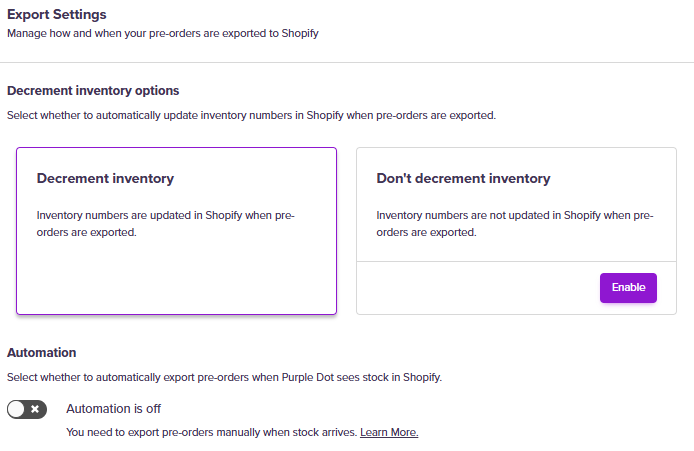Click the 'Inventory numbers are updated' description
This screenshot has width=694, height=451.
tap(165, 224)
